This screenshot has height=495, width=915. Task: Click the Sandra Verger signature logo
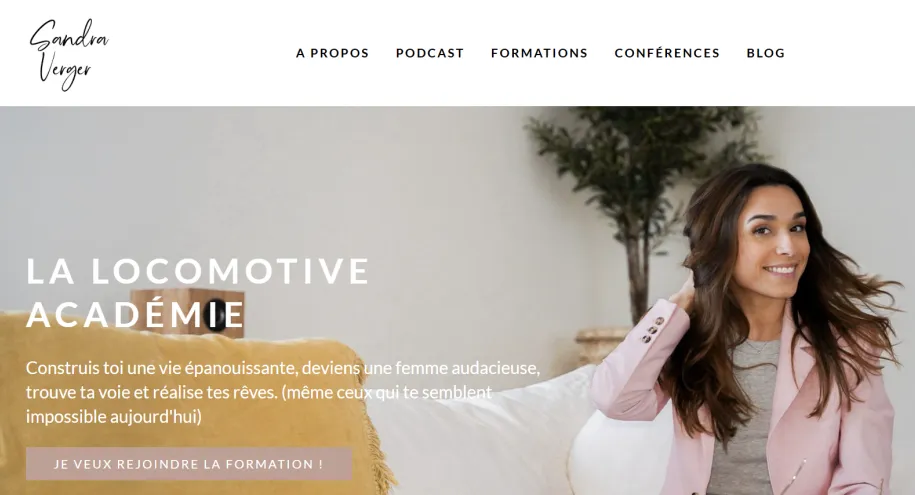(69, 54)
